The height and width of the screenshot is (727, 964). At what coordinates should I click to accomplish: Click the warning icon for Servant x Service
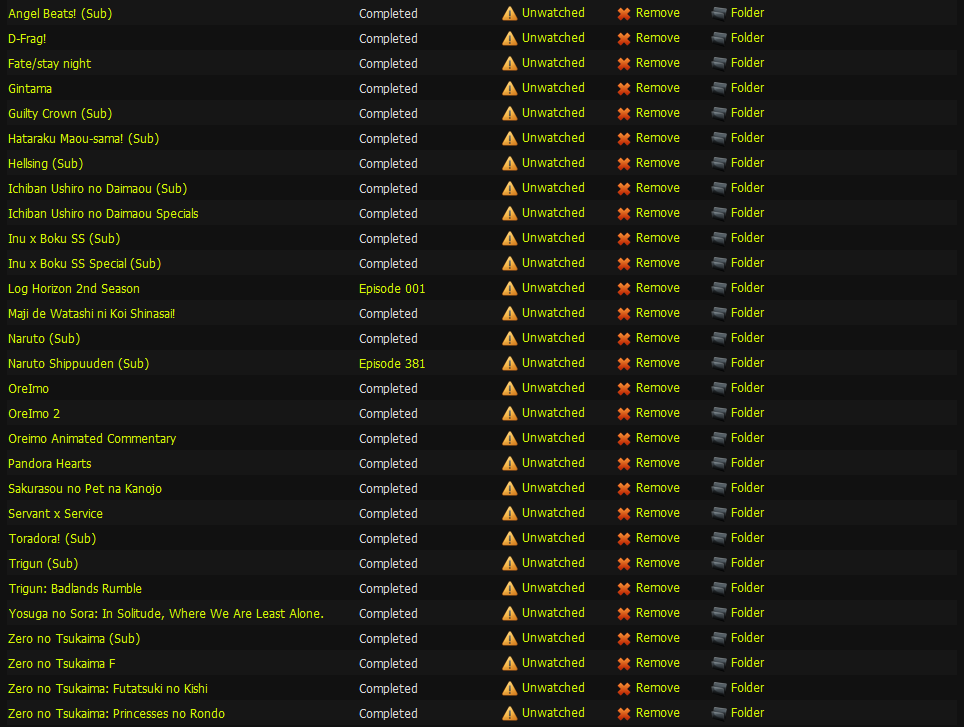click(510, 513)
